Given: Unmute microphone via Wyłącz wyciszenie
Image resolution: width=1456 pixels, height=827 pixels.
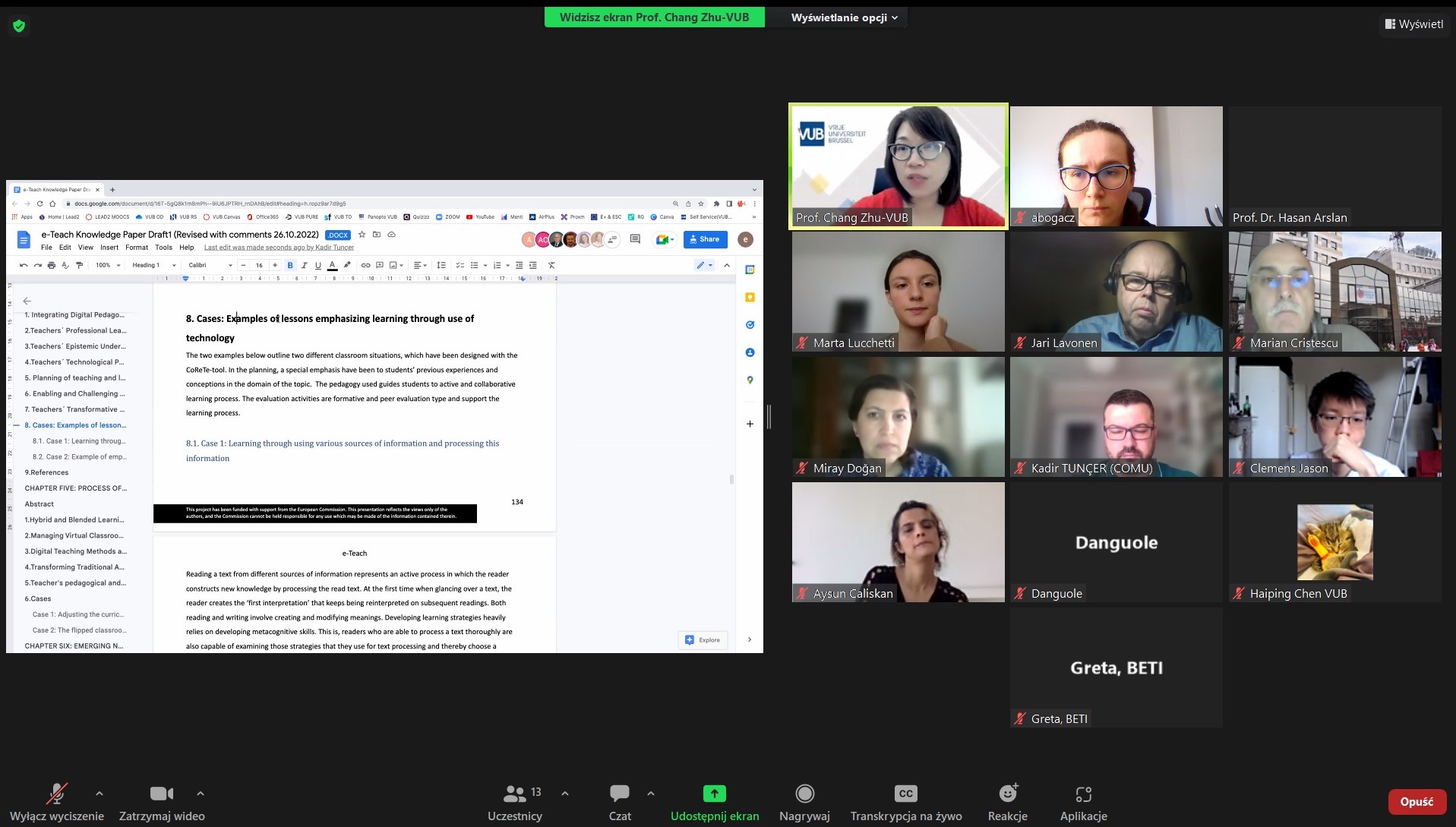Looking at the screenshot, I should pyautogui.click(x=57, y=803).
